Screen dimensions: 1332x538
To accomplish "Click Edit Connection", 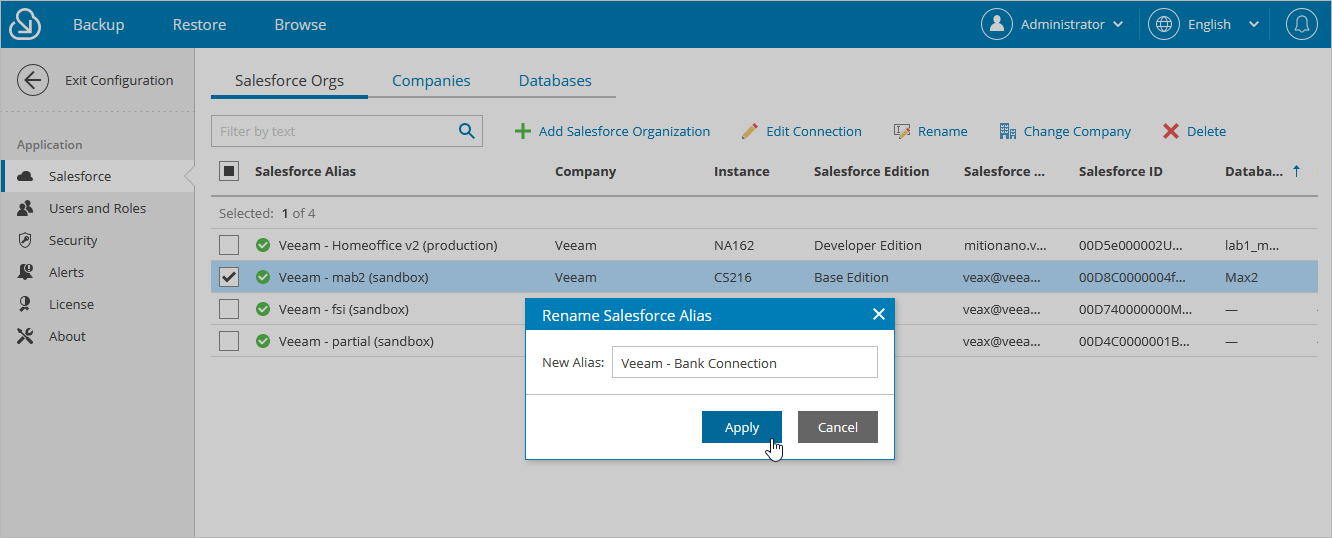I will 813,131.
